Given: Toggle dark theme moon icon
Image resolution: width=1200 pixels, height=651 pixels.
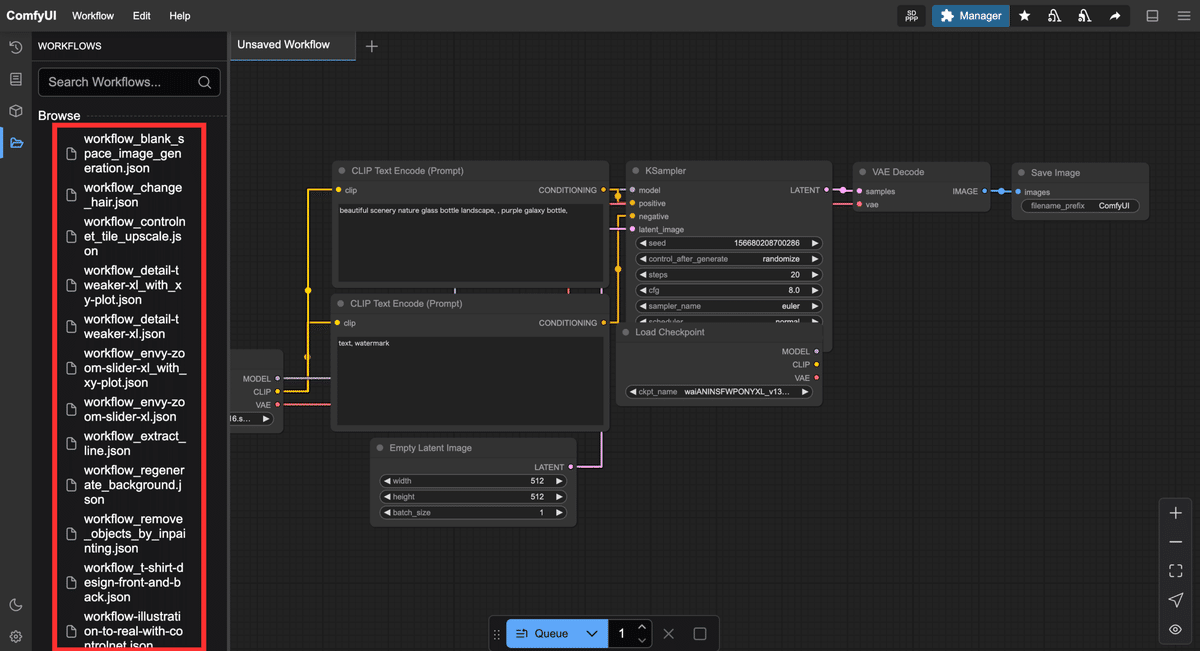Looking at the screenshot, I should pos(16,604).
